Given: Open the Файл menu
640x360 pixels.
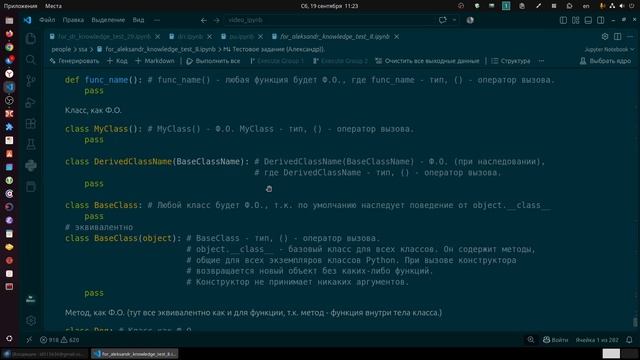Looking at the screenshot, I should (x=47, y=20).
